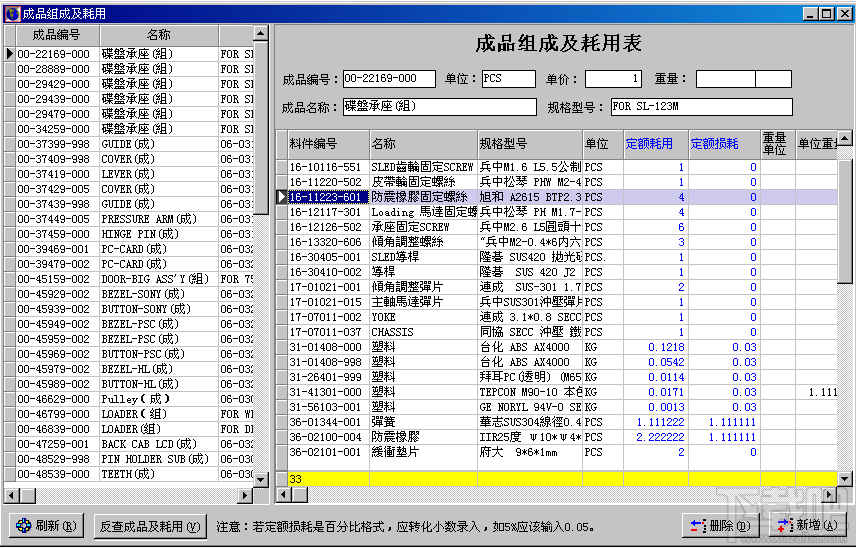Click the 定额损耗 column header
This screenshot has width=856, height=548.
click(x=724, y=144)
